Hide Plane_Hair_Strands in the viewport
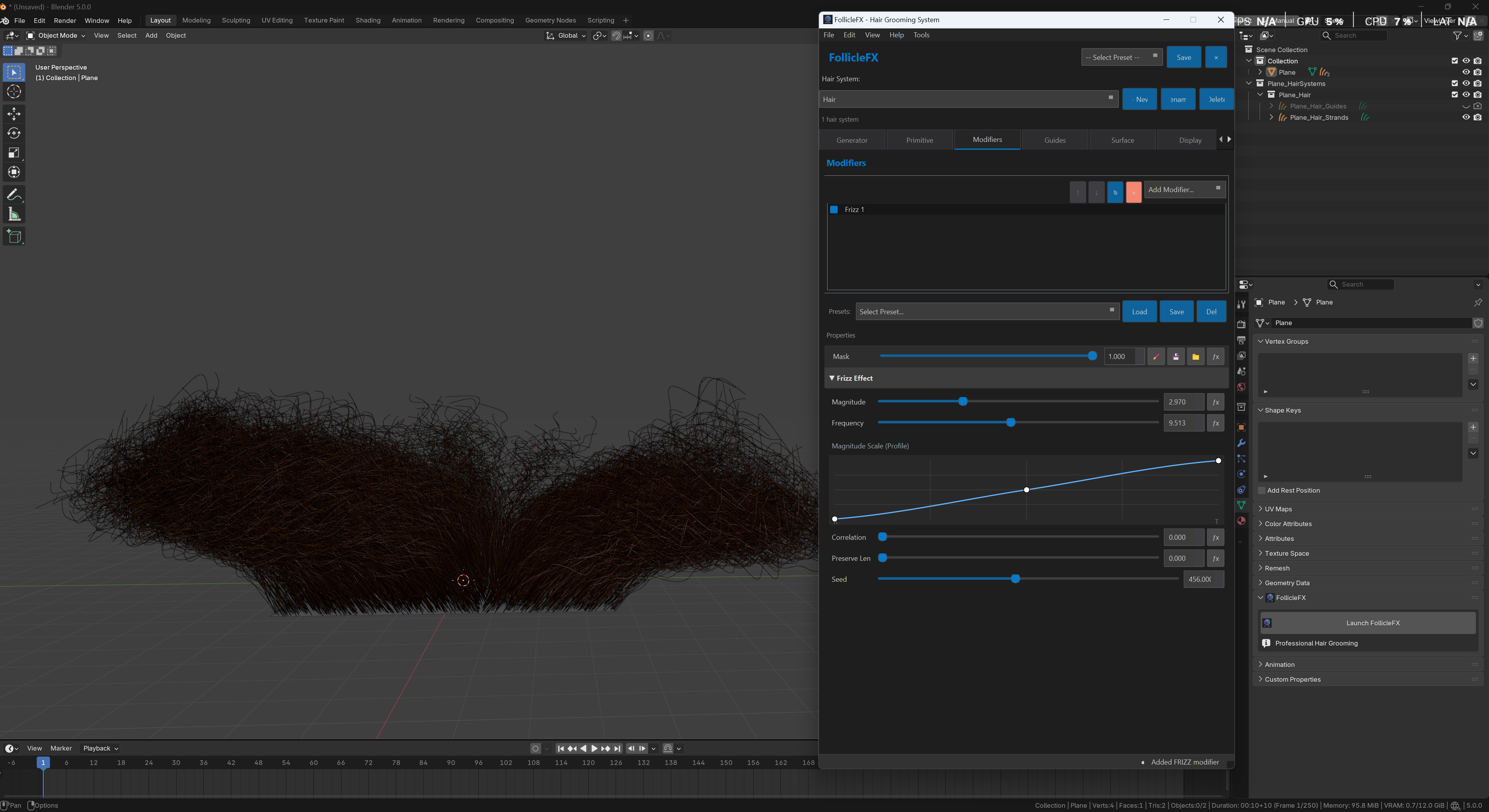This screenshot has height=812, width=1489. click(1466, 117)
